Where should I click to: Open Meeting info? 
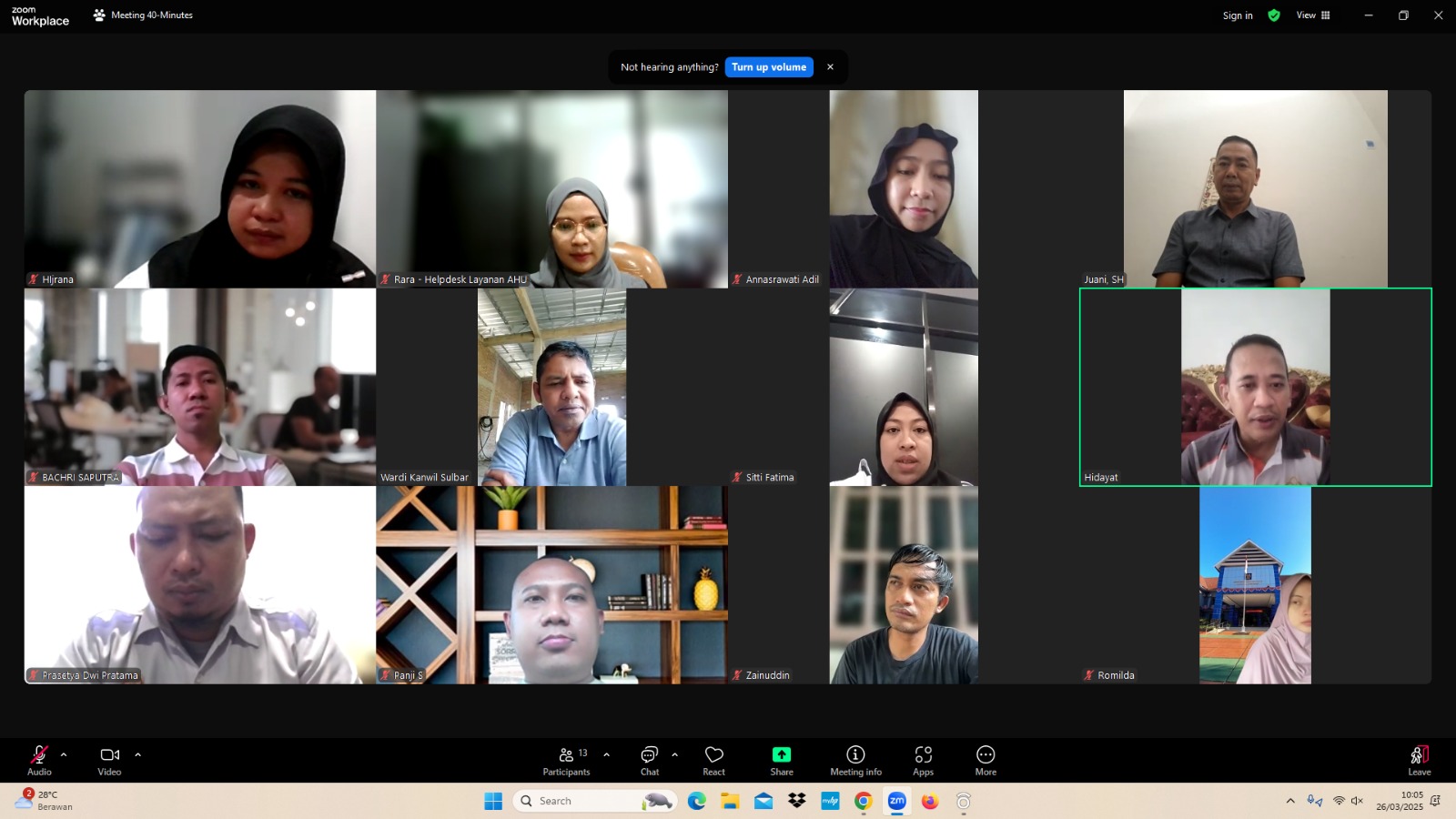point(855,761)
